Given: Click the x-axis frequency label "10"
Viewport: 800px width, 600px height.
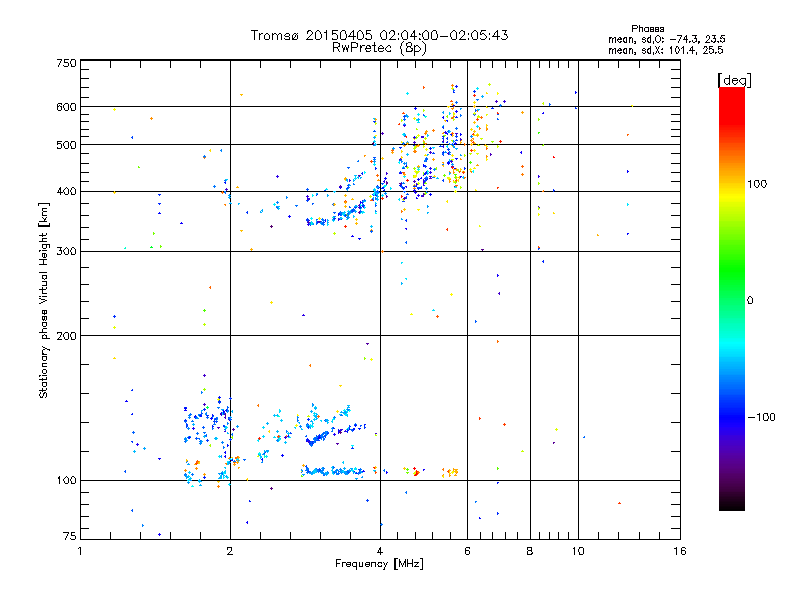Looking at the screenshot, I should coord(578,551).
